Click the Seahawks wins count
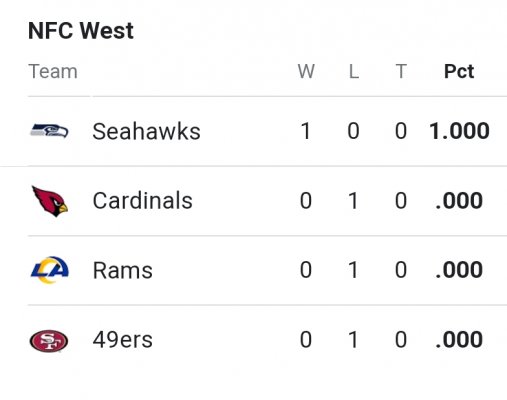 (306, 131)
